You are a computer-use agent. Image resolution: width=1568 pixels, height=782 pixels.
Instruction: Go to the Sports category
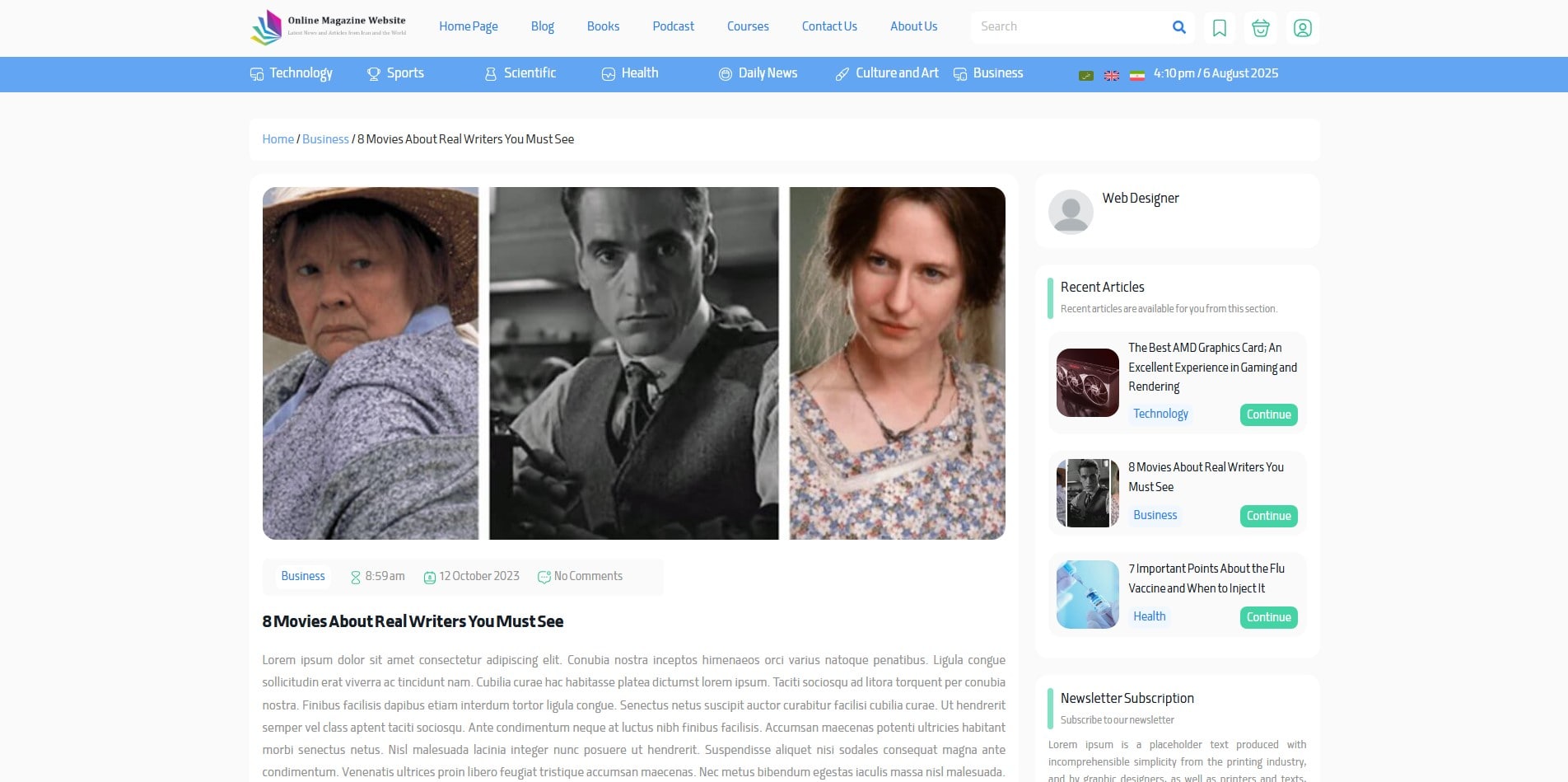tap(395, 73)
